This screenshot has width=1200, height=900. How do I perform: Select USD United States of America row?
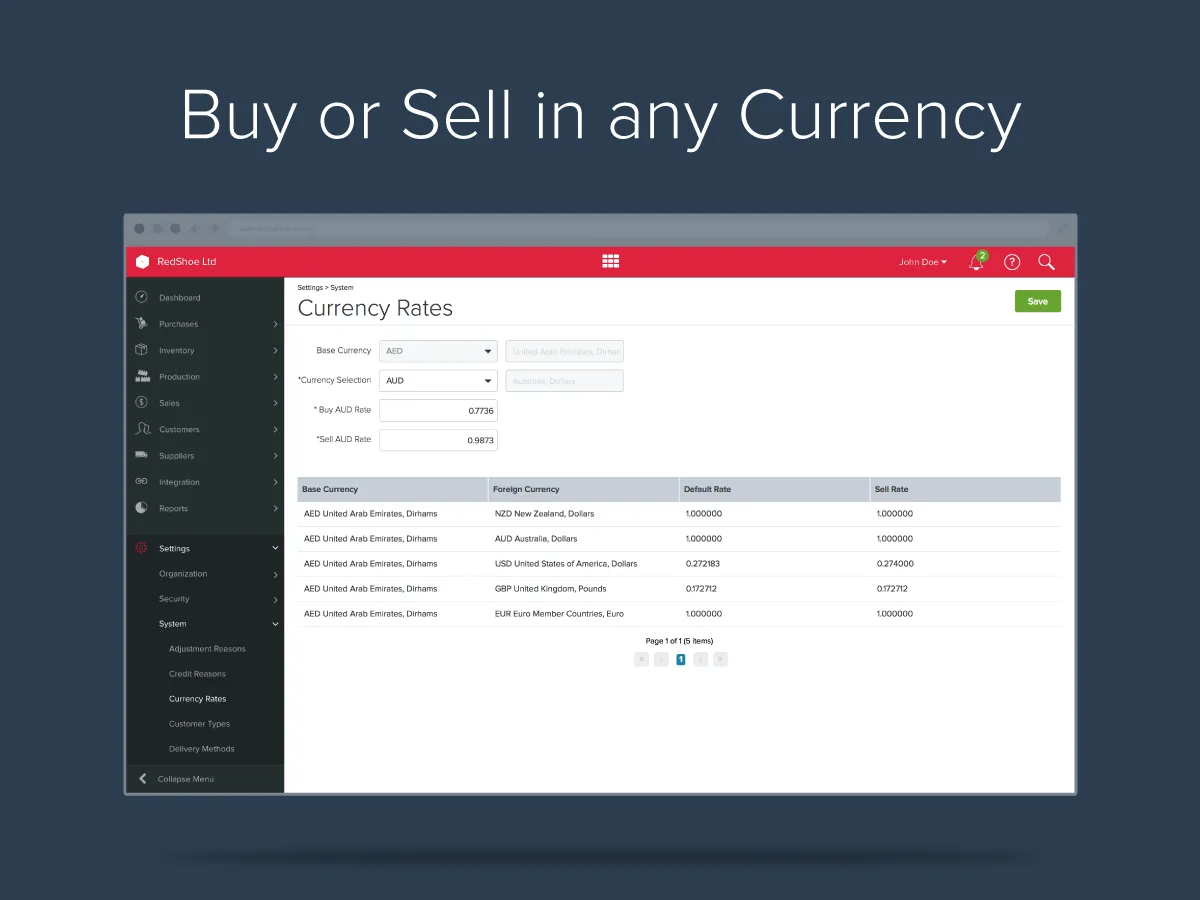679,564
